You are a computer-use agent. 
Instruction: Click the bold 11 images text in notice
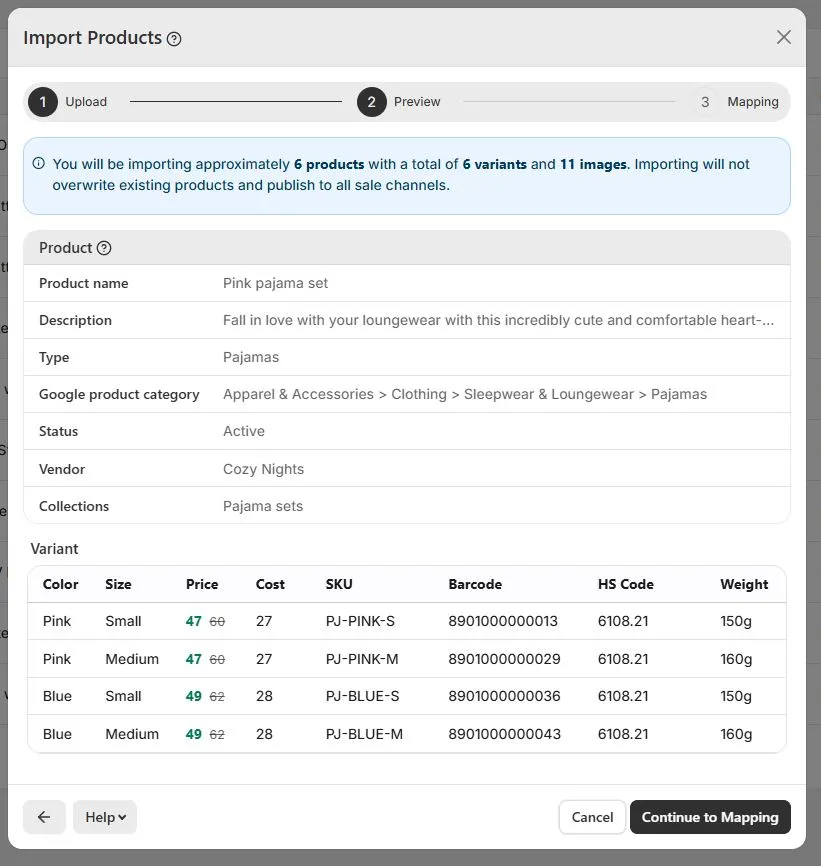(593, 164)
